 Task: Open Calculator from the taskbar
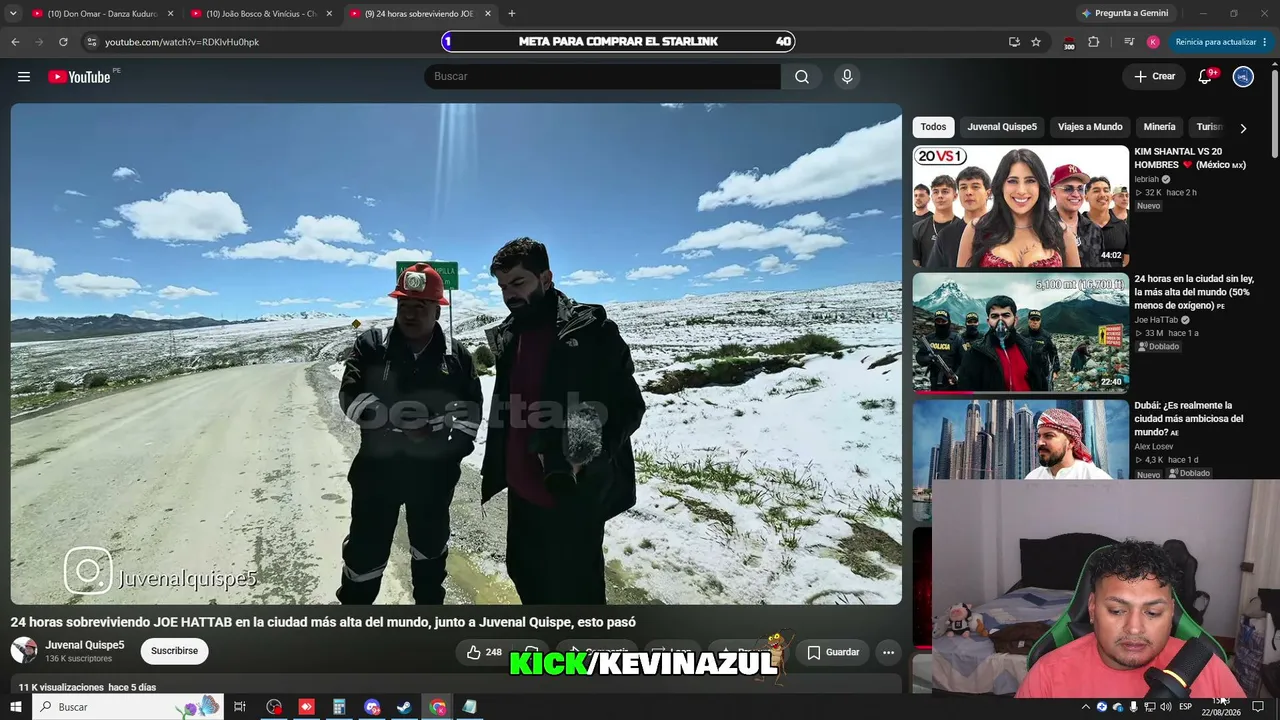click(x=340, y=707)
